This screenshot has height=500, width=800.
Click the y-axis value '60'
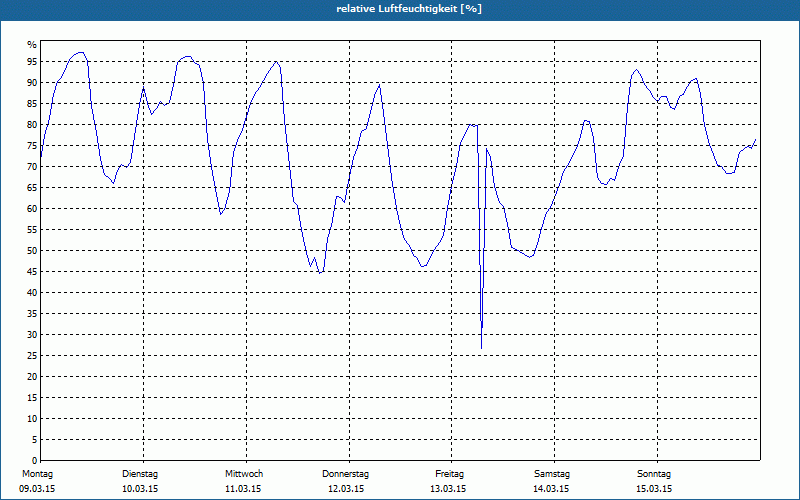click(x=32, y=209)
